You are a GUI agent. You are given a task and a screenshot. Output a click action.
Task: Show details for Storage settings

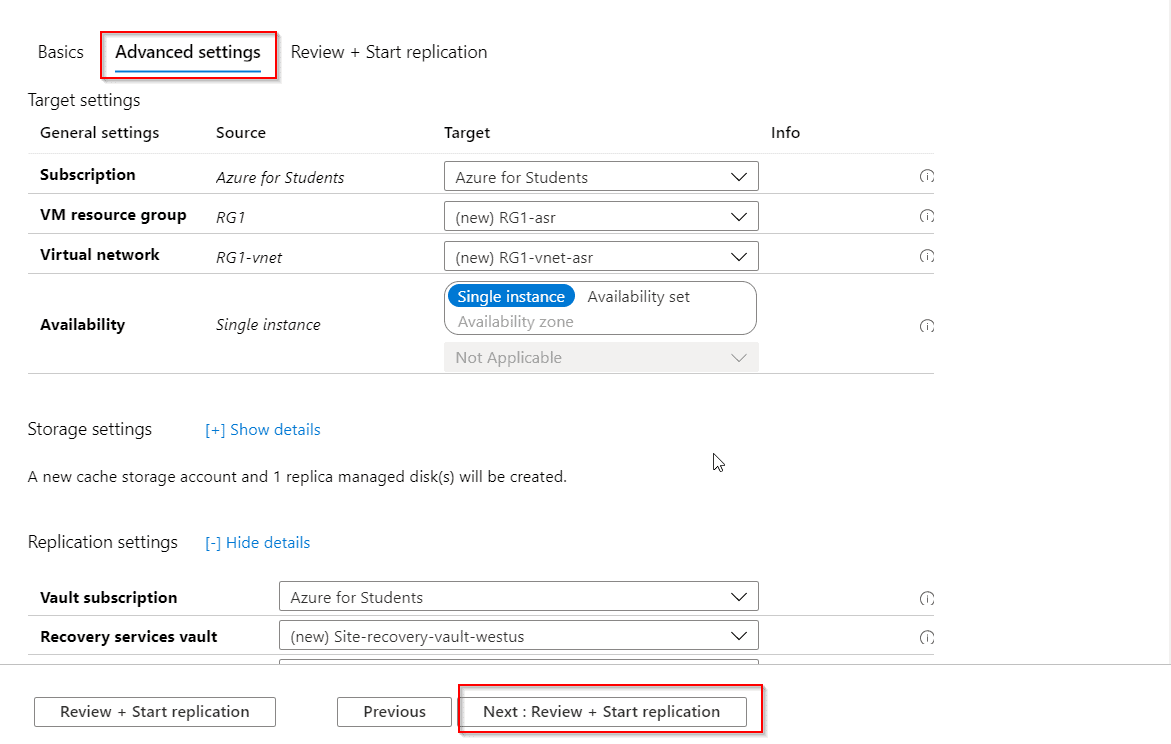[x=264, y=430]
